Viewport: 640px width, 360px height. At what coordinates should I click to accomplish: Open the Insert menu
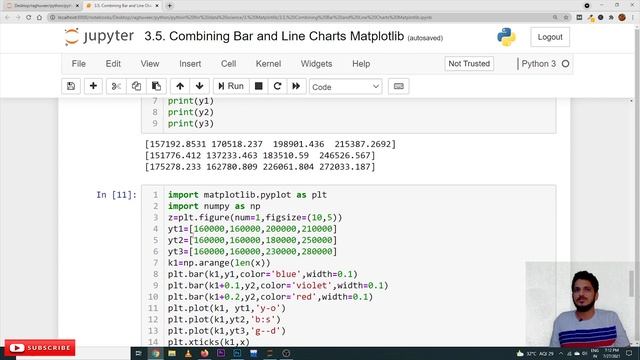coord(190,64)
